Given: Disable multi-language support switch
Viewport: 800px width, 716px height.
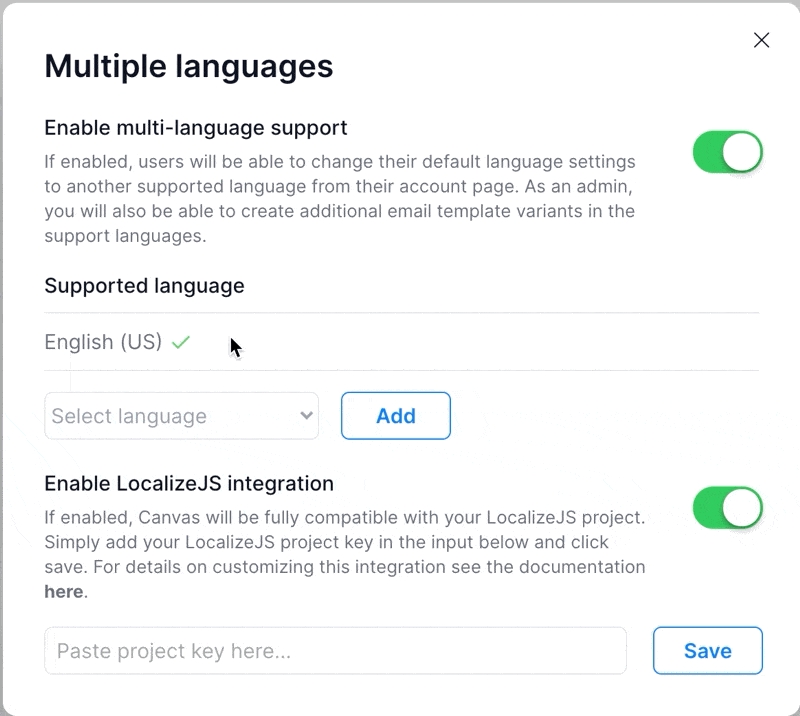Looking at the screenshot, I should [x=727, y=153].
